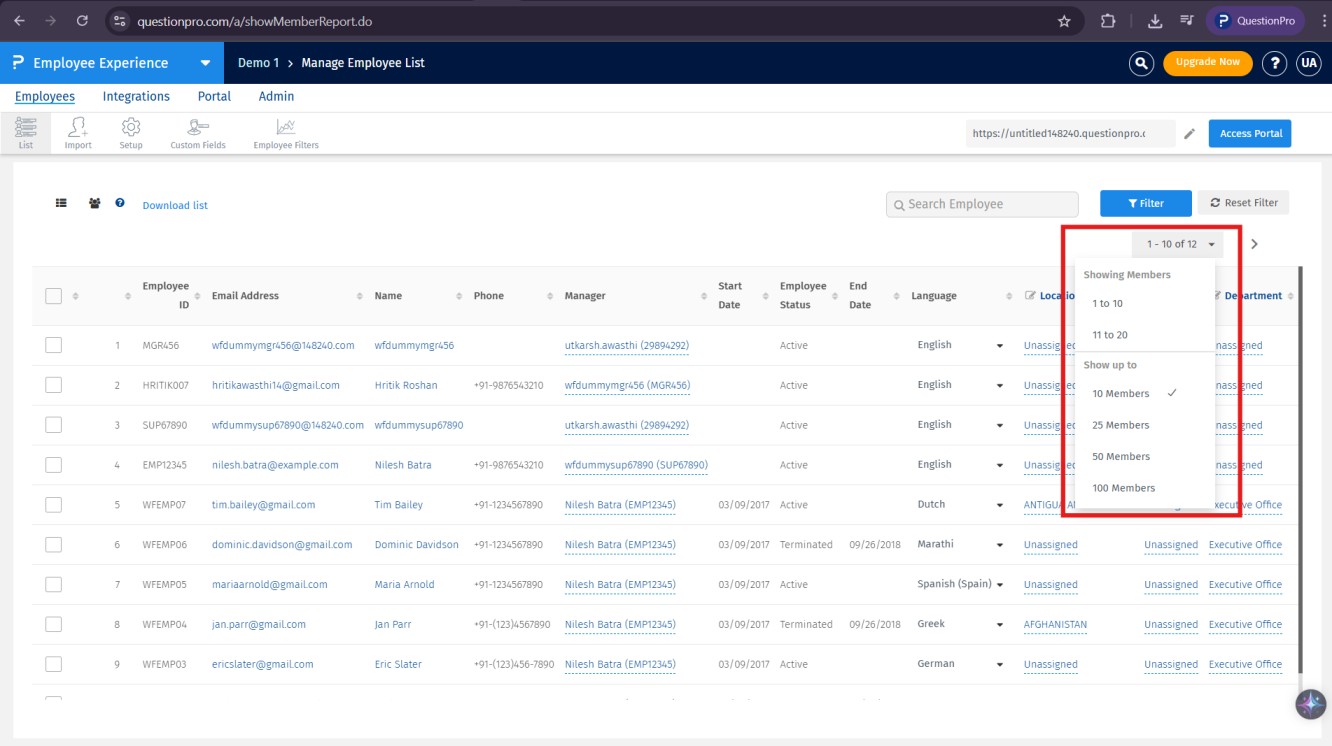Open the help question mark in header
The image size is (1332, 746).
(x=1273, y=63)
